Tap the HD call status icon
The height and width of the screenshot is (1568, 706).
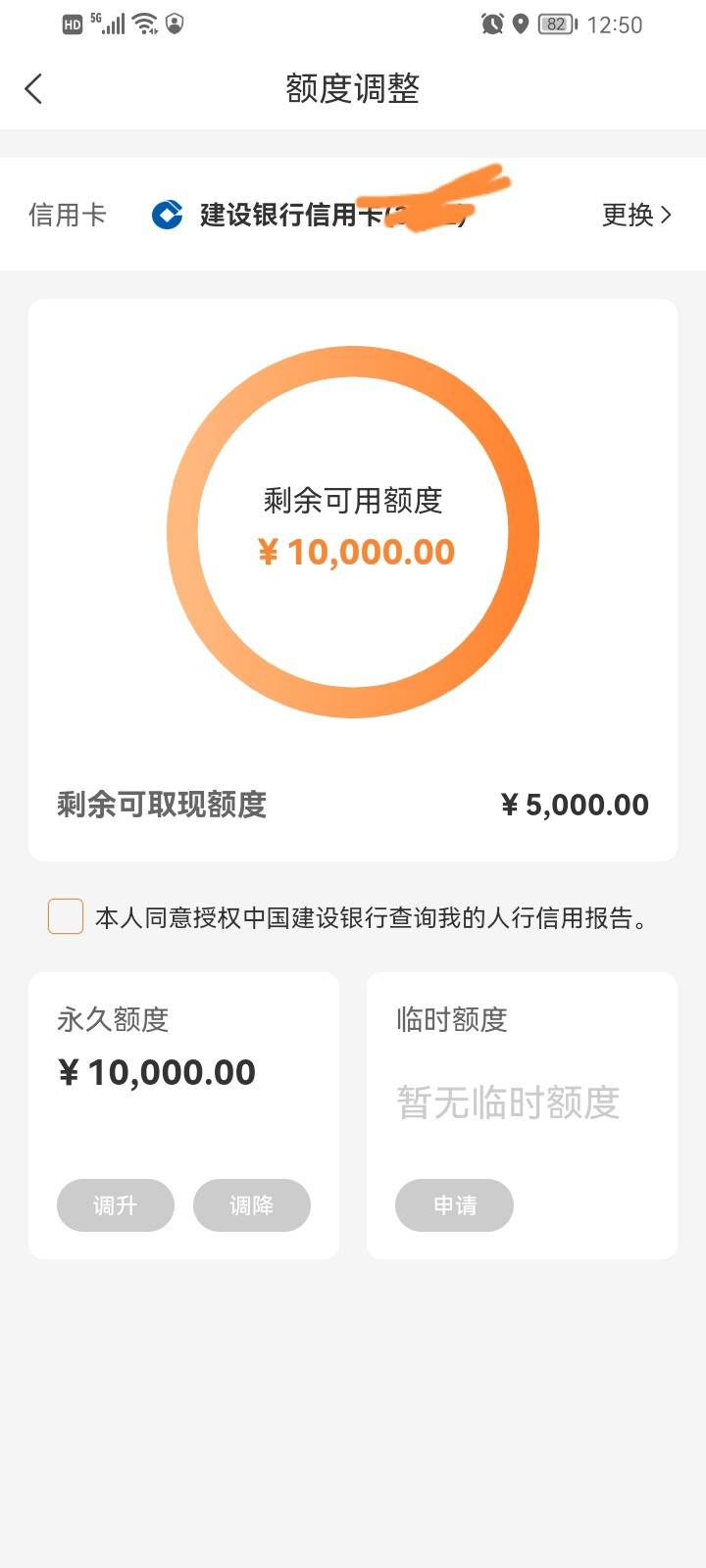pyautogui.click(x=73, y=24)
